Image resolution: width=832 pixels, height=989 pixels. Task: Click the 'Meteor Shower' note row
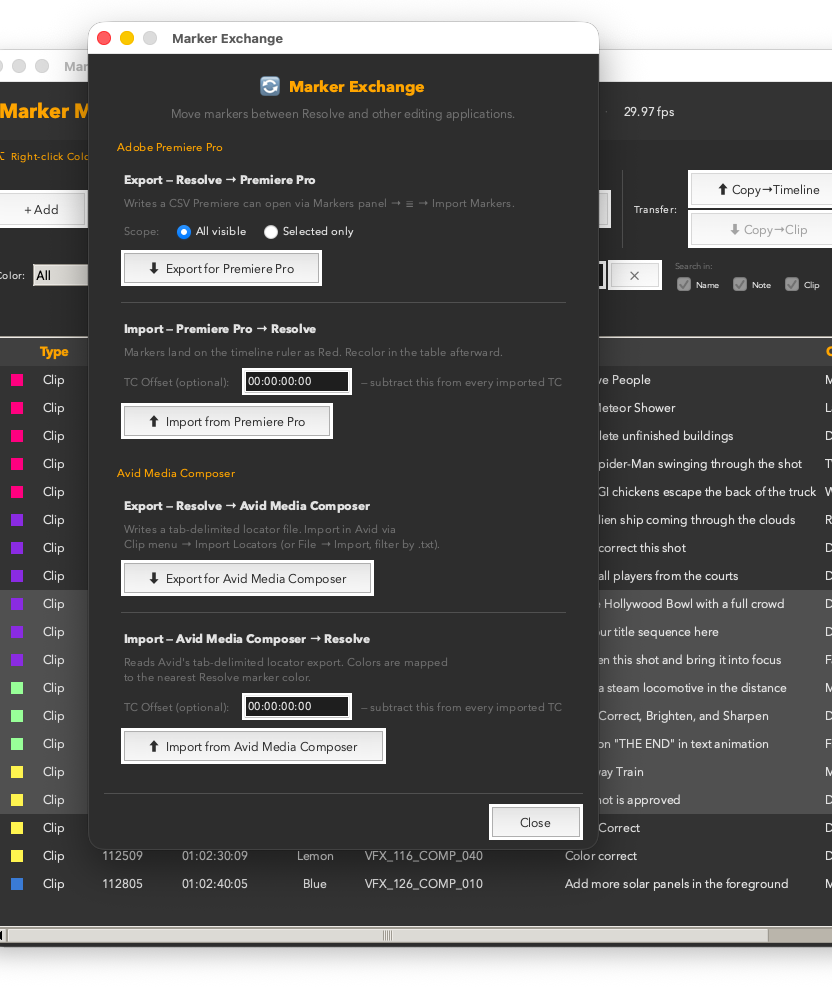(x=637, y=408)
